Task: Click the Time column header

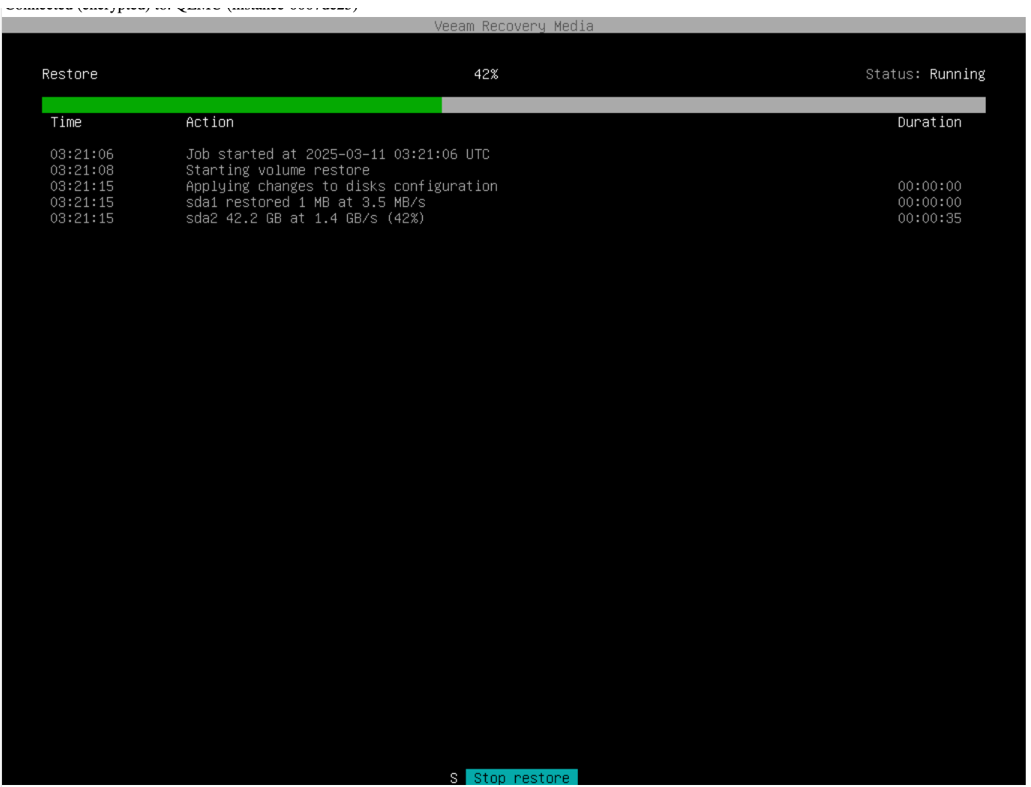Action: coord(66,122)
